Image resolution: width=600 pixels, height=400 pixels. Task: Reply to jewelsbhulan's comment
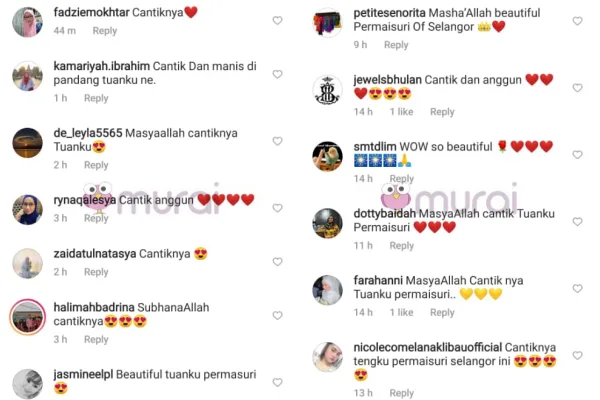[x=442, y=112]
